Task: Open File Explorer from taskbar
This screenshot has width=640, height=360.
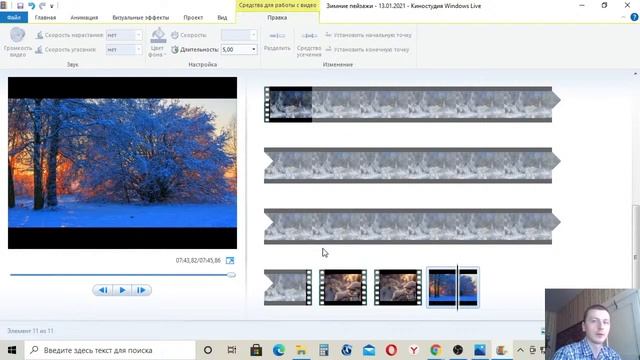Action: point(301,350)
